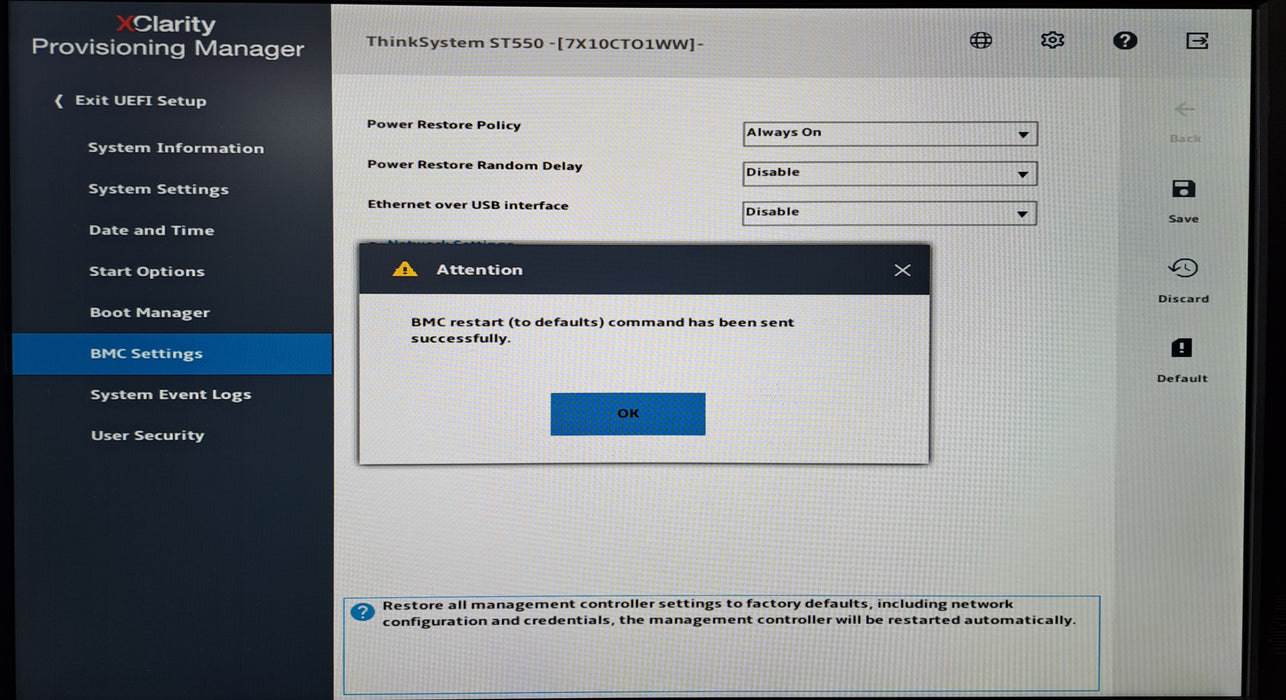This screenshot has height=700, width=1286.
Task: Click the Power Restore Random Delay label
Action: coord(475,165)
